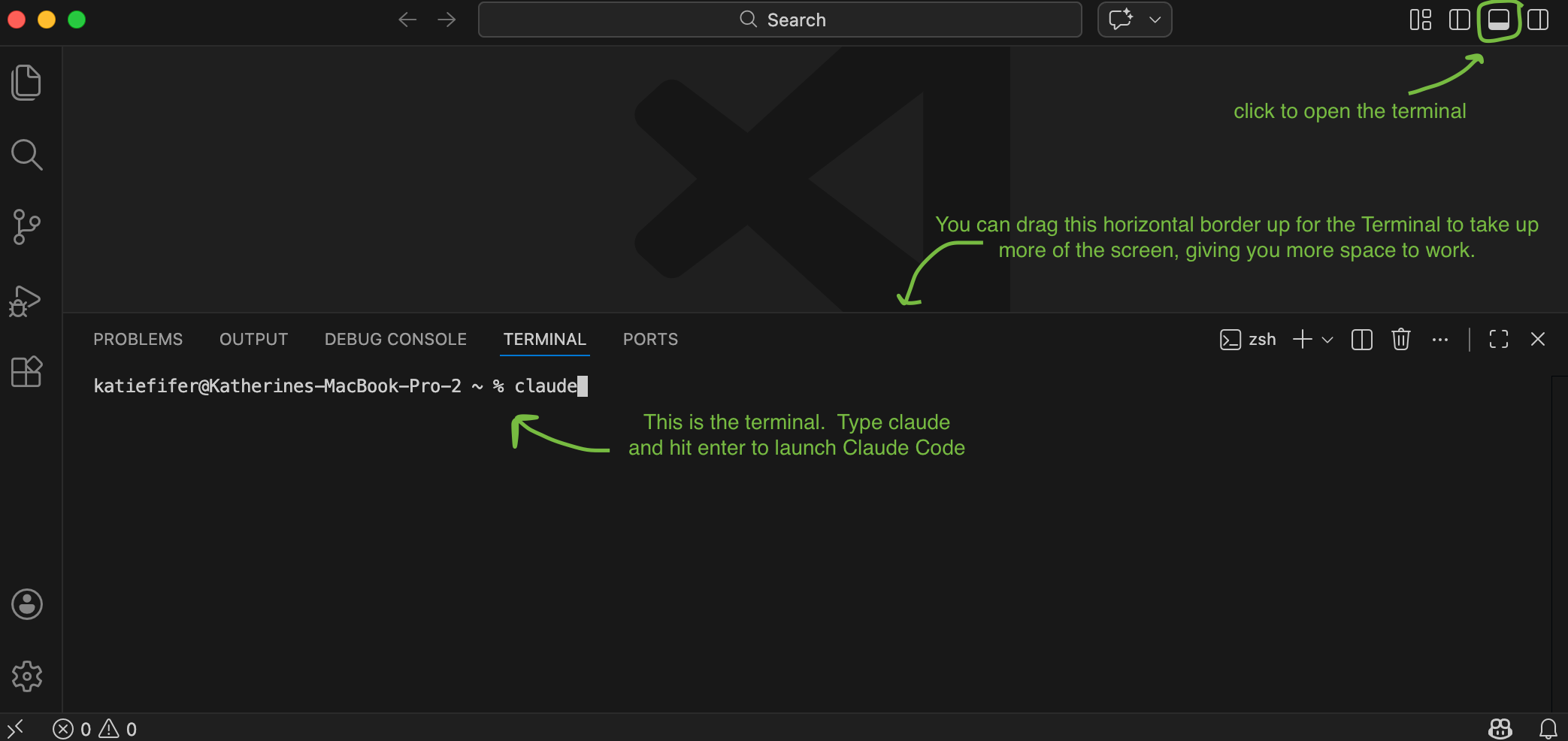Toggle the primary side bar
Viewport: 1568px width, 741px height.
tap(1459, 20)
